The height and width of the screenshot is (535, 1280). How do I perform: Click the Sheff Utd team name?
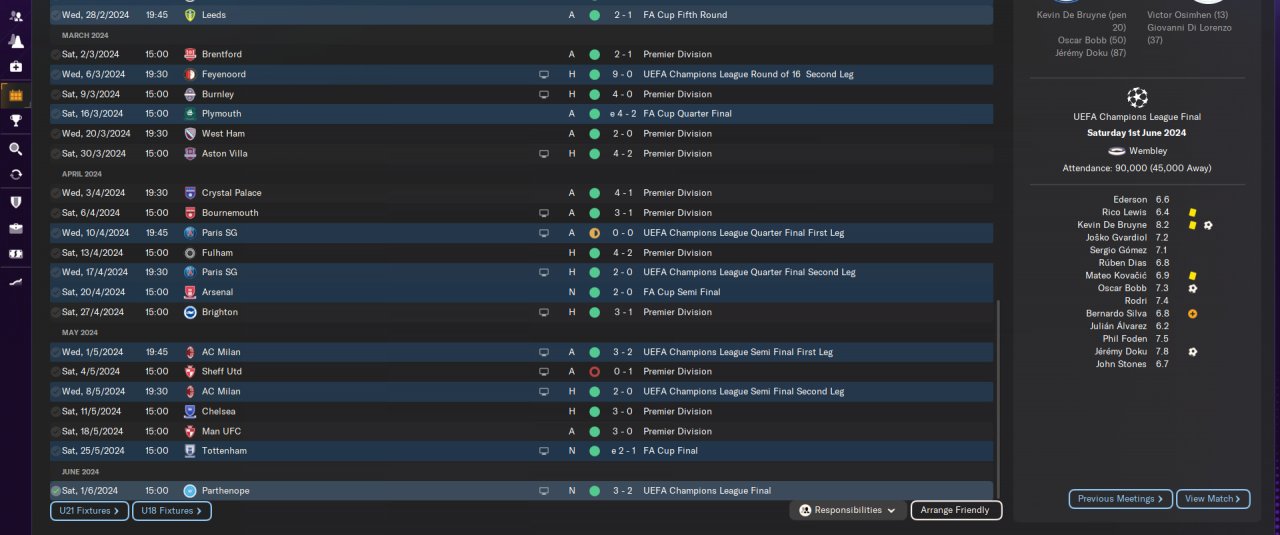(222, 372)
